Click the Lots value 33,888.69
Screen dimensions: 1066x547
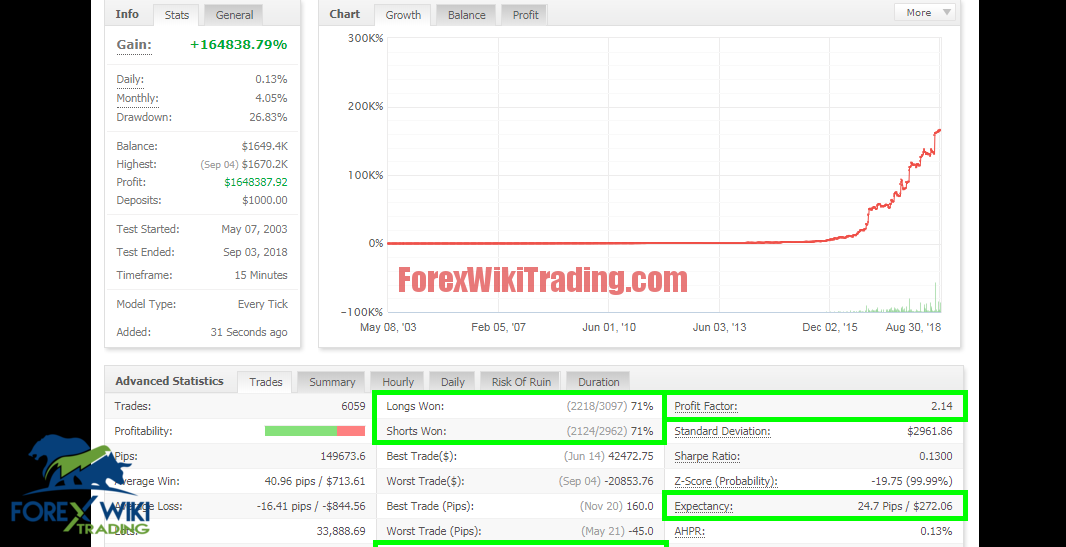tap(341, 531)
